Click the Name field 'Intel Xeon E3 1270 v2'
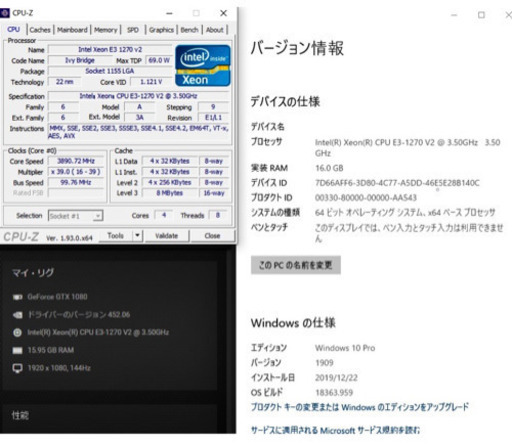 (110, 50)
